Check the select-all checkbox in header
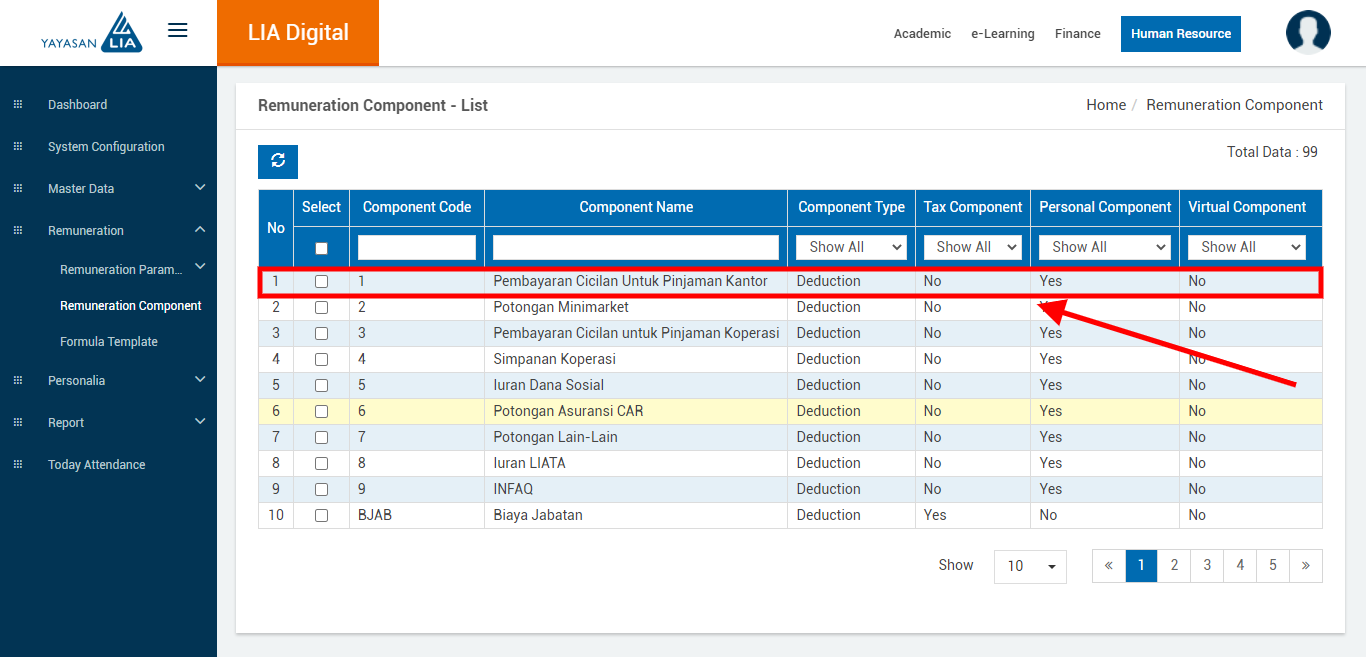This screenshot has height=657, width=1366. [321, 248]
